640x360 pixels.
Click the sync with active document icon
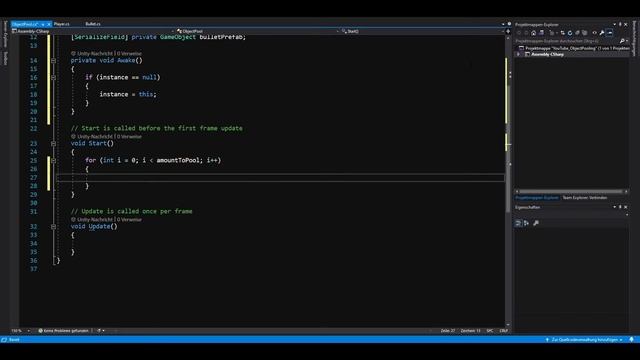coord(563,33)
